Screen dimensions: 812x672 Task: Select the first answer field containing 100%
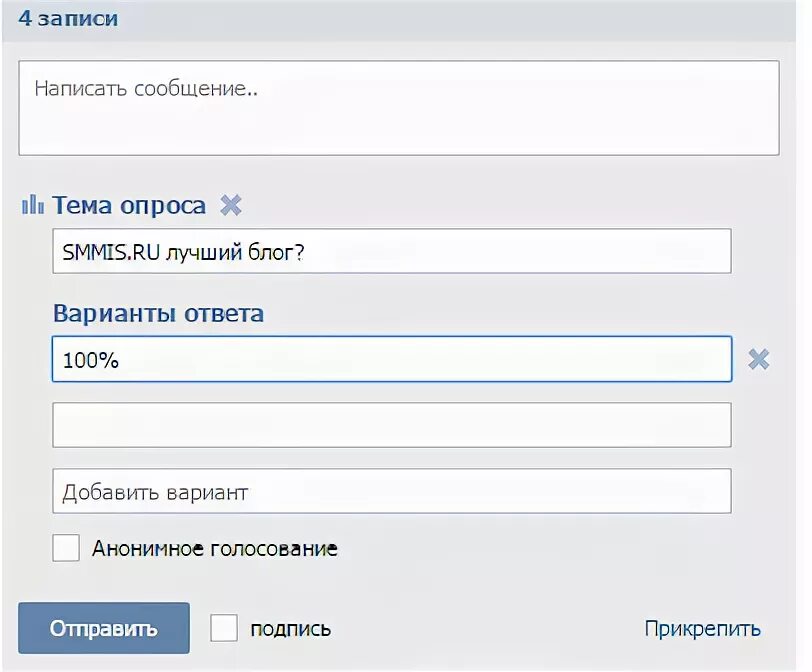point(392,359)
